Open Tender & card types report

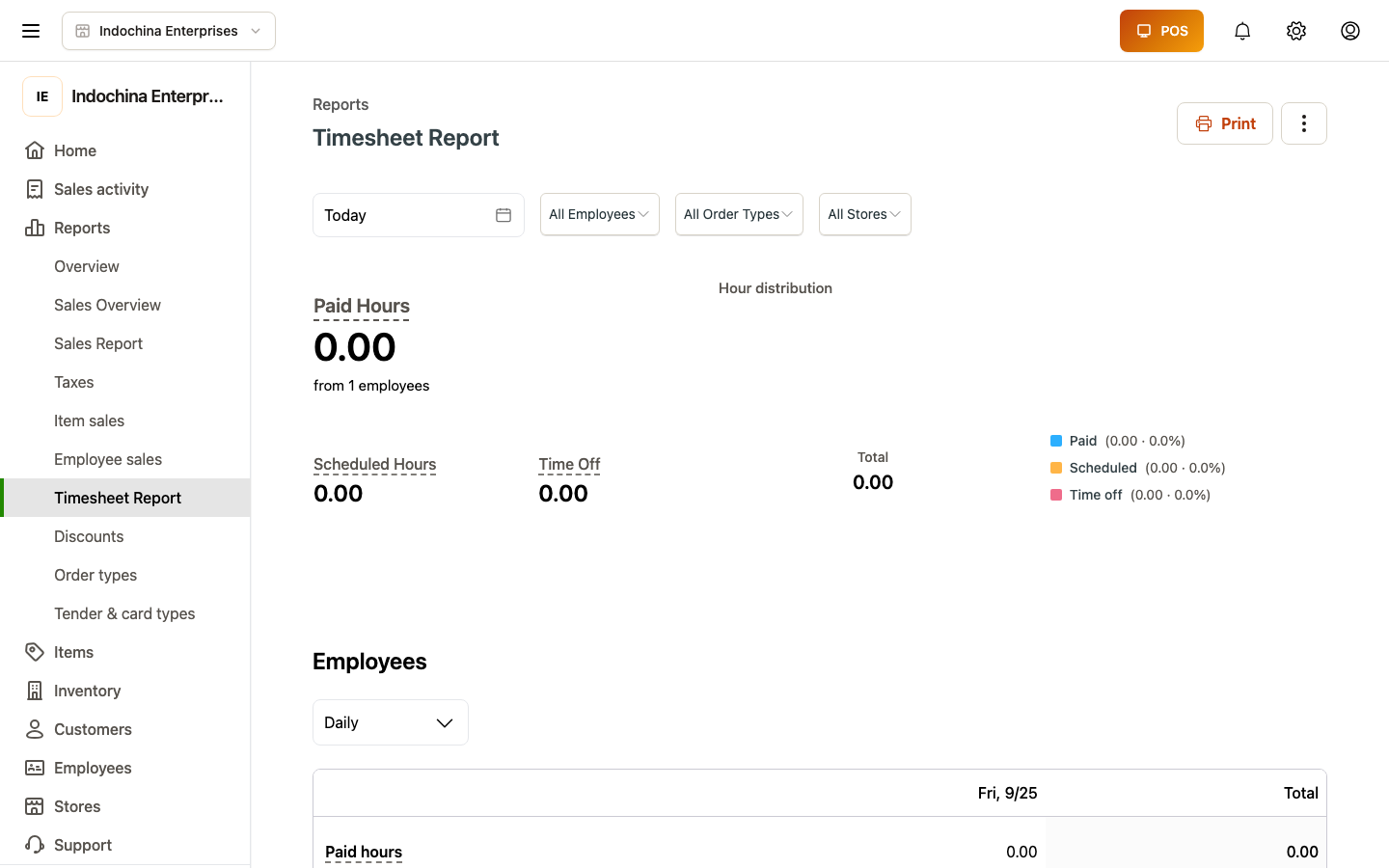point(124,613)
